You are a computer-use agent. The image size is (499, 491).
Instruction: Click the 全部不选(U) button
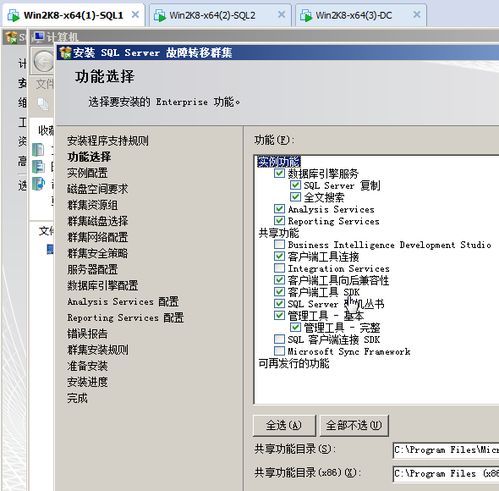click(354, 425)
